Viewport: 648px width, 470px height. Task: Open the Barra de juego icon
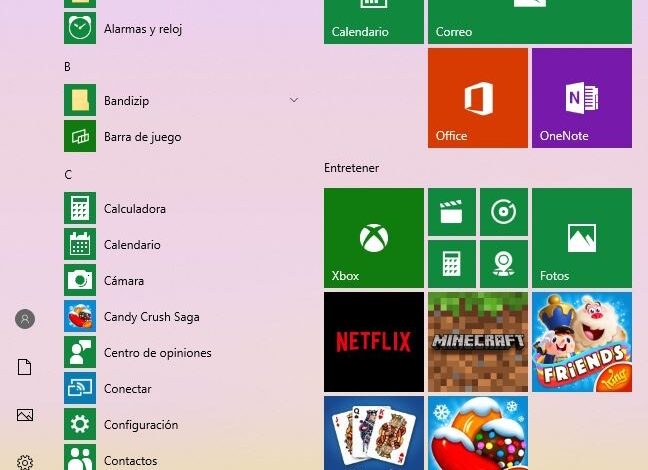80,136
